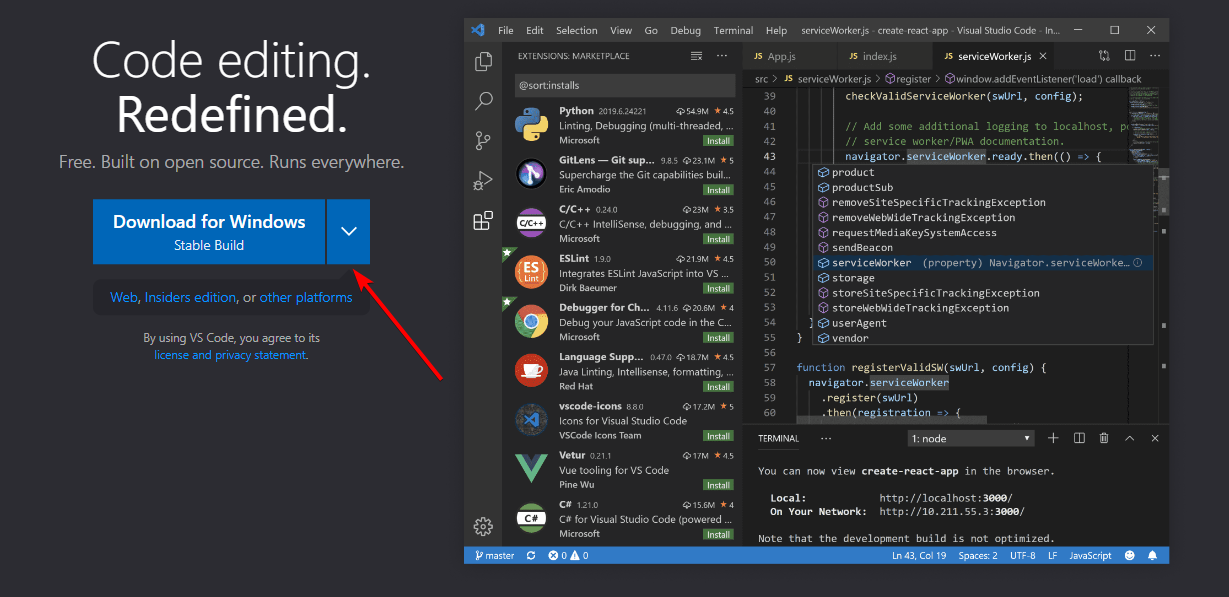
Task: Click Download for Windows button
Action: tap(209, 231)
